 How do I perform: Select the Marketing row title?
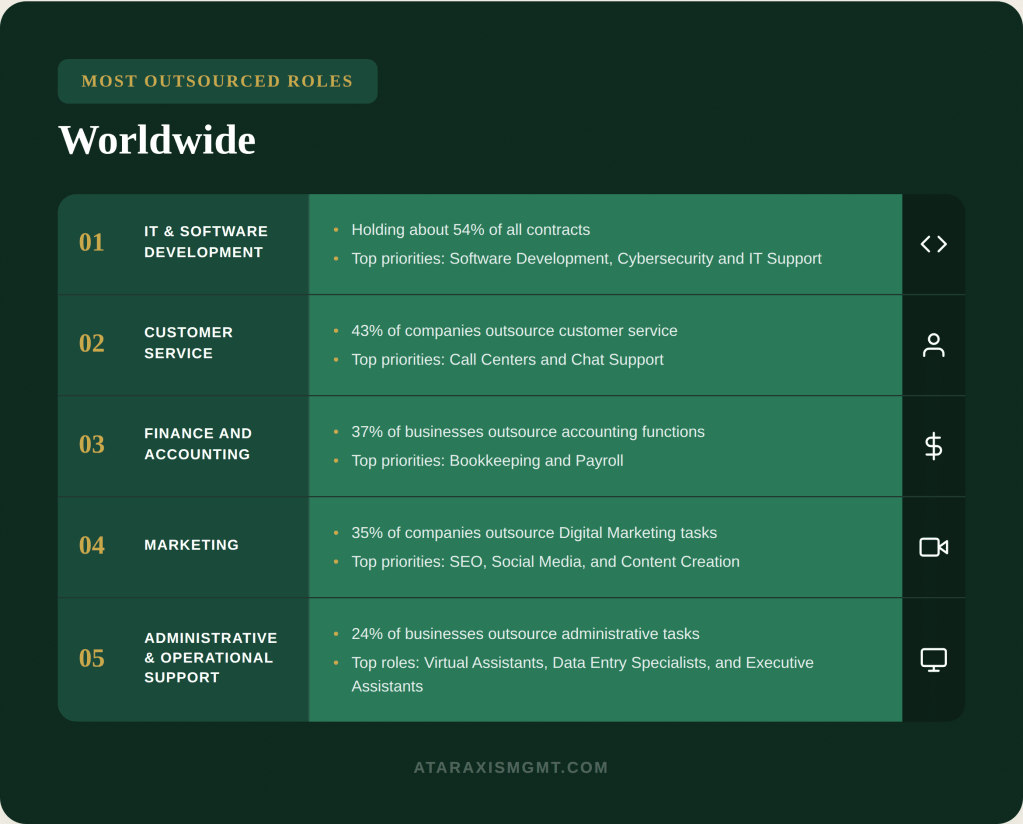(x=191, y=545)
